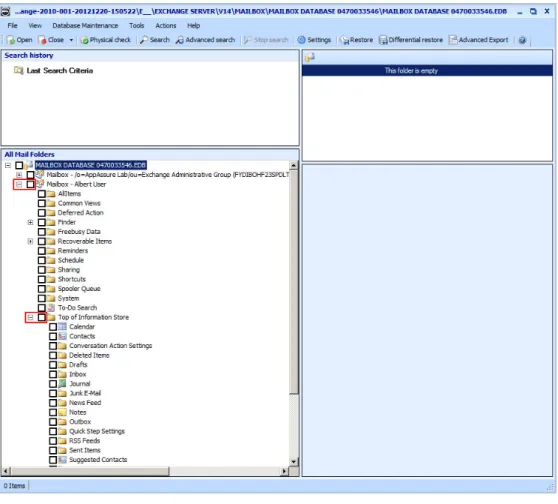Click the Open toolbar icon
Screen dimensions: 558x504
[11, 40]
